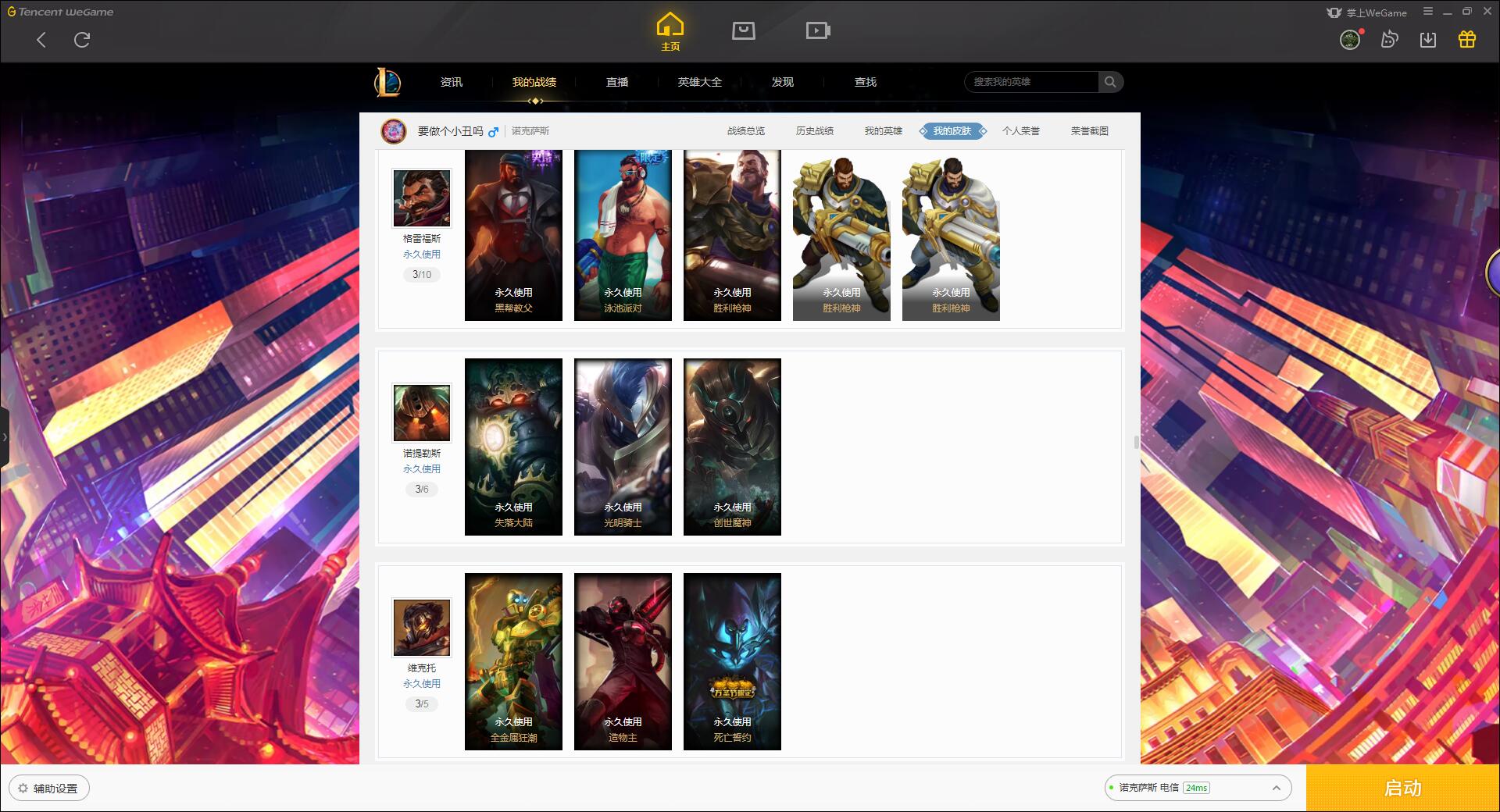1500x812 pixels.
Task: Click the 3/5 skin count for 维克托
Action: click(422, 704)
